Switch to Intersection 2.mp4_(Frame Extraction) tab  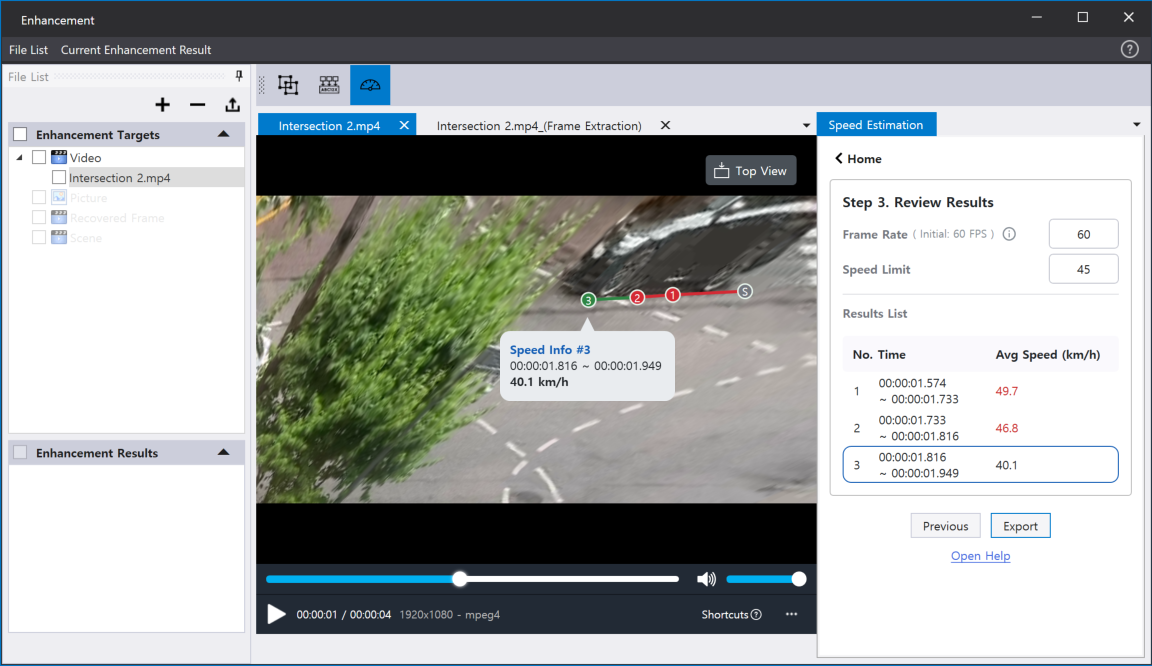(539, 126)
